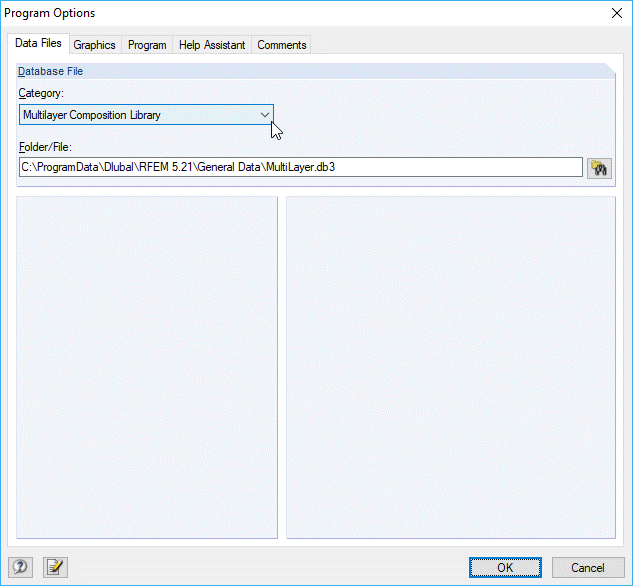Click the edit comment notepad icon
The image size is (633, 586).
55,567
